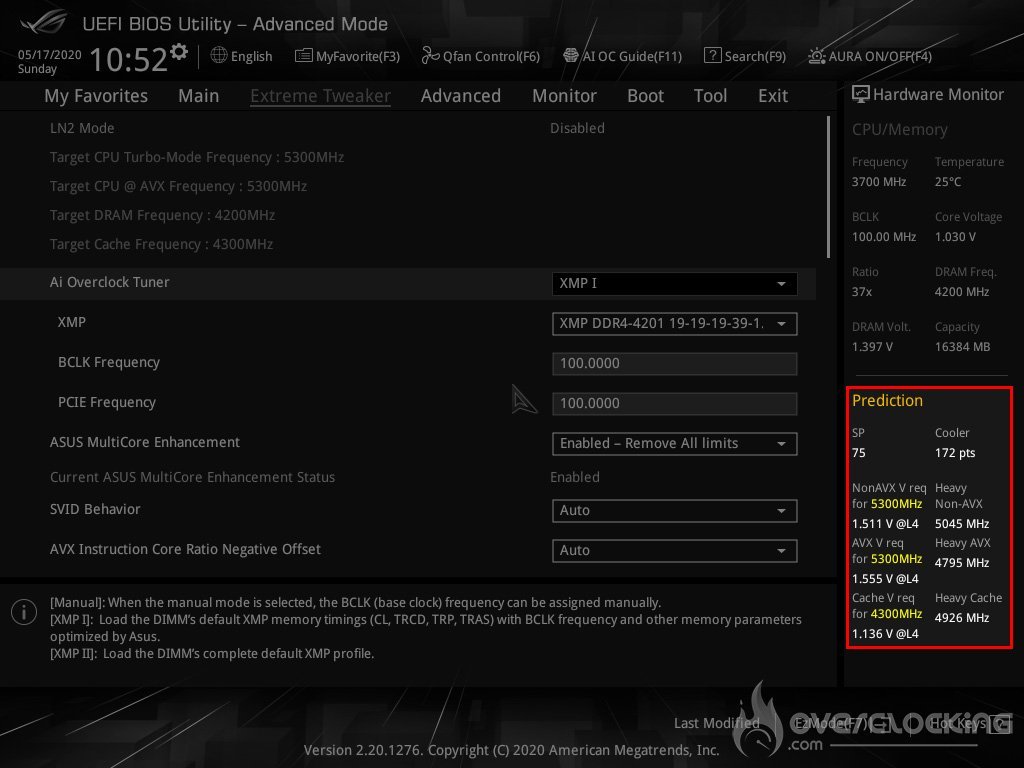Open the SVID Behavior dropdown
The width and height of the screenshot is (1024, 768).
tap(675, 511)
